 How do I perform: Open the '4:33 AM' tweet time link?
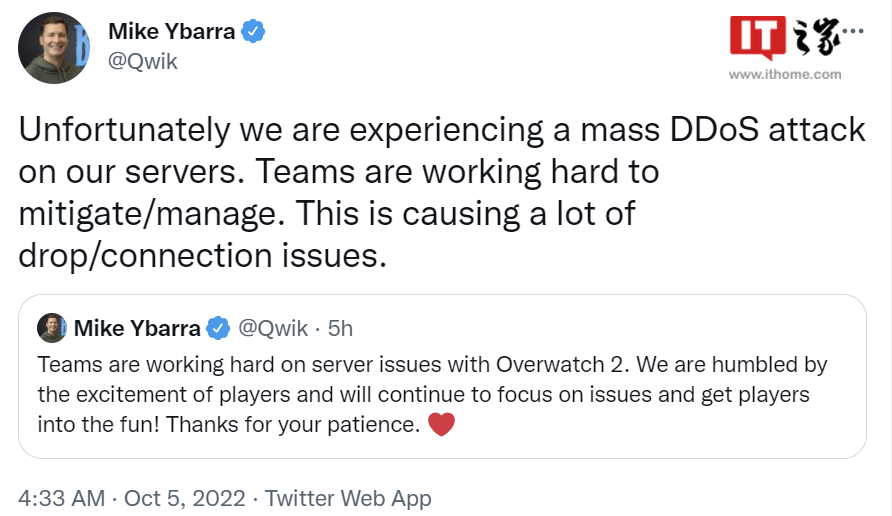tap(64, 497)
